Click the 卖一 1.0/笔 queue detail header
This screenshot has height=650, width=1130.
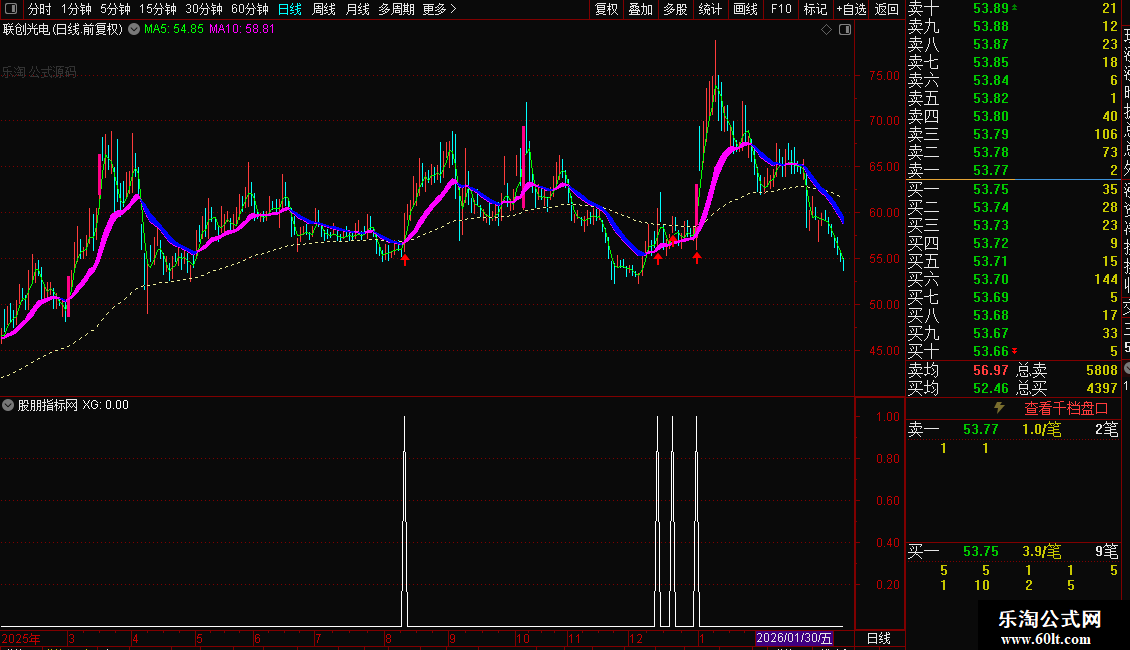pos(1013,429)
